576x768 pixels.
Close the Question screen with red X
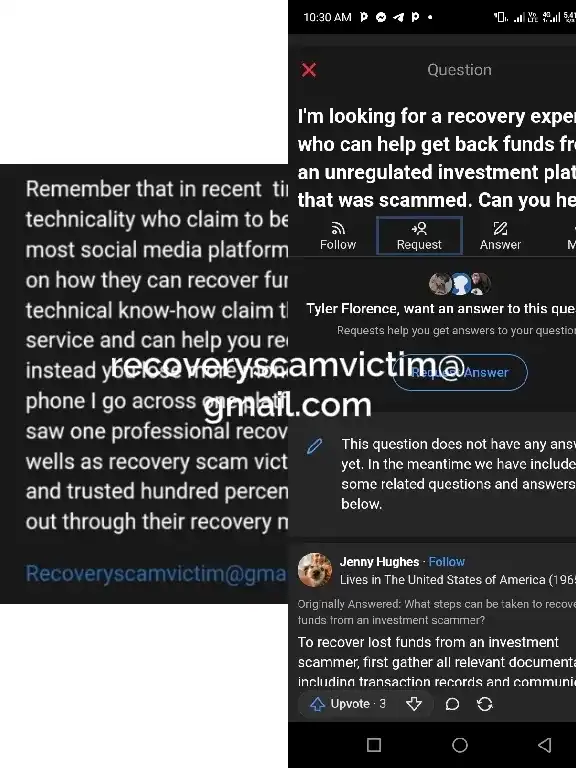click(x=309, y=70)
